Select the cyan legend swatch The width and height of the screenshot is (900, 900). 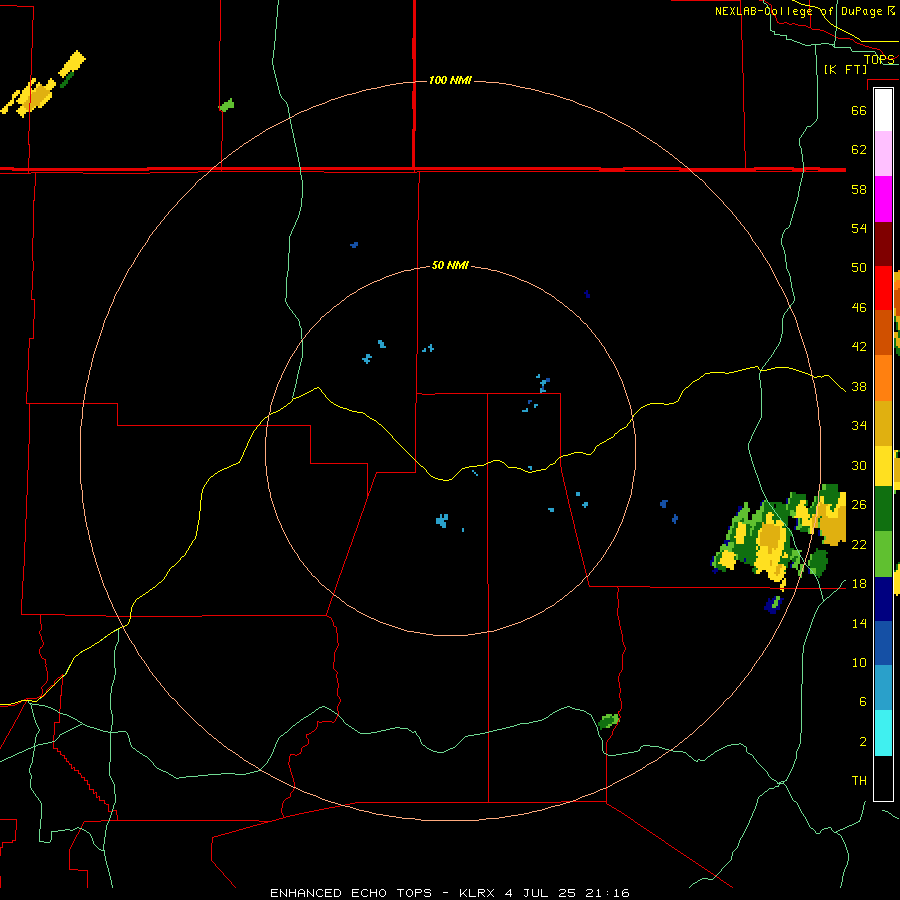click(883, 733)
